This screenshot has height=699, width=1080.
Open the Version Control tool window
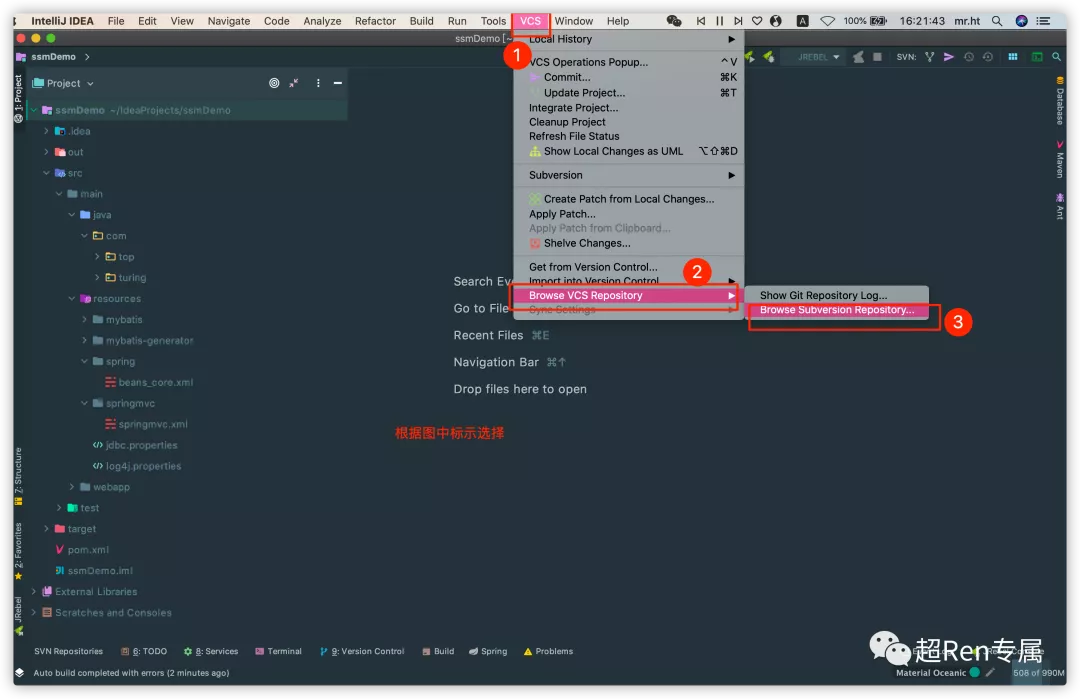click(362, 651)
